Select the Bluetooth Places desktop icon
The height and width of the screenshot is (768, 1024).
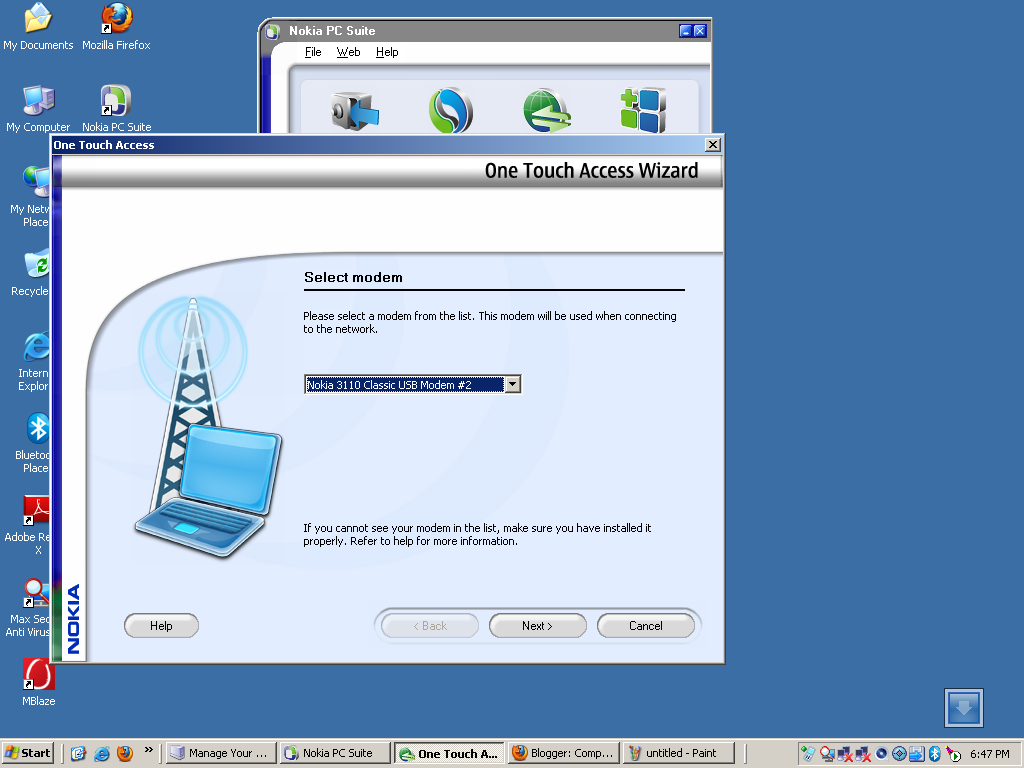33,443
